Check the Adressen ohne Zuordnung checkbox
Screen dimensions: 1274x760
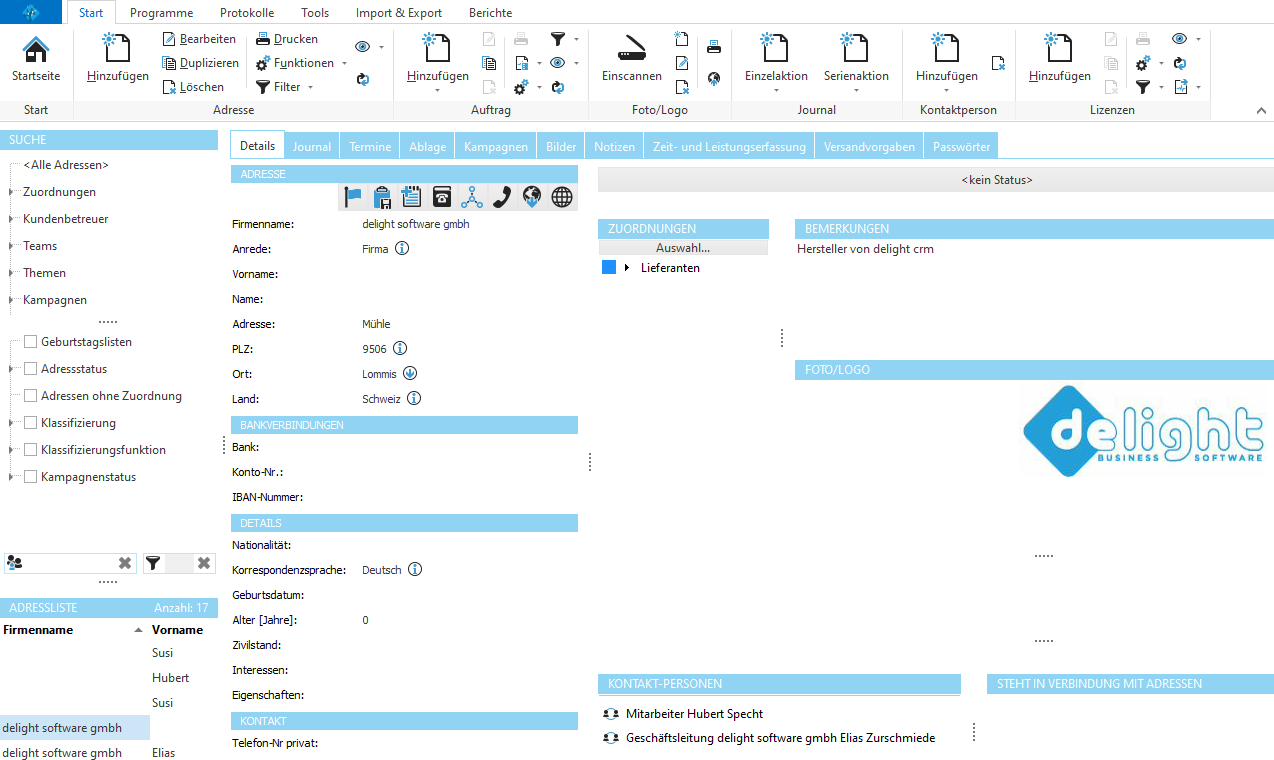[30, 396]
